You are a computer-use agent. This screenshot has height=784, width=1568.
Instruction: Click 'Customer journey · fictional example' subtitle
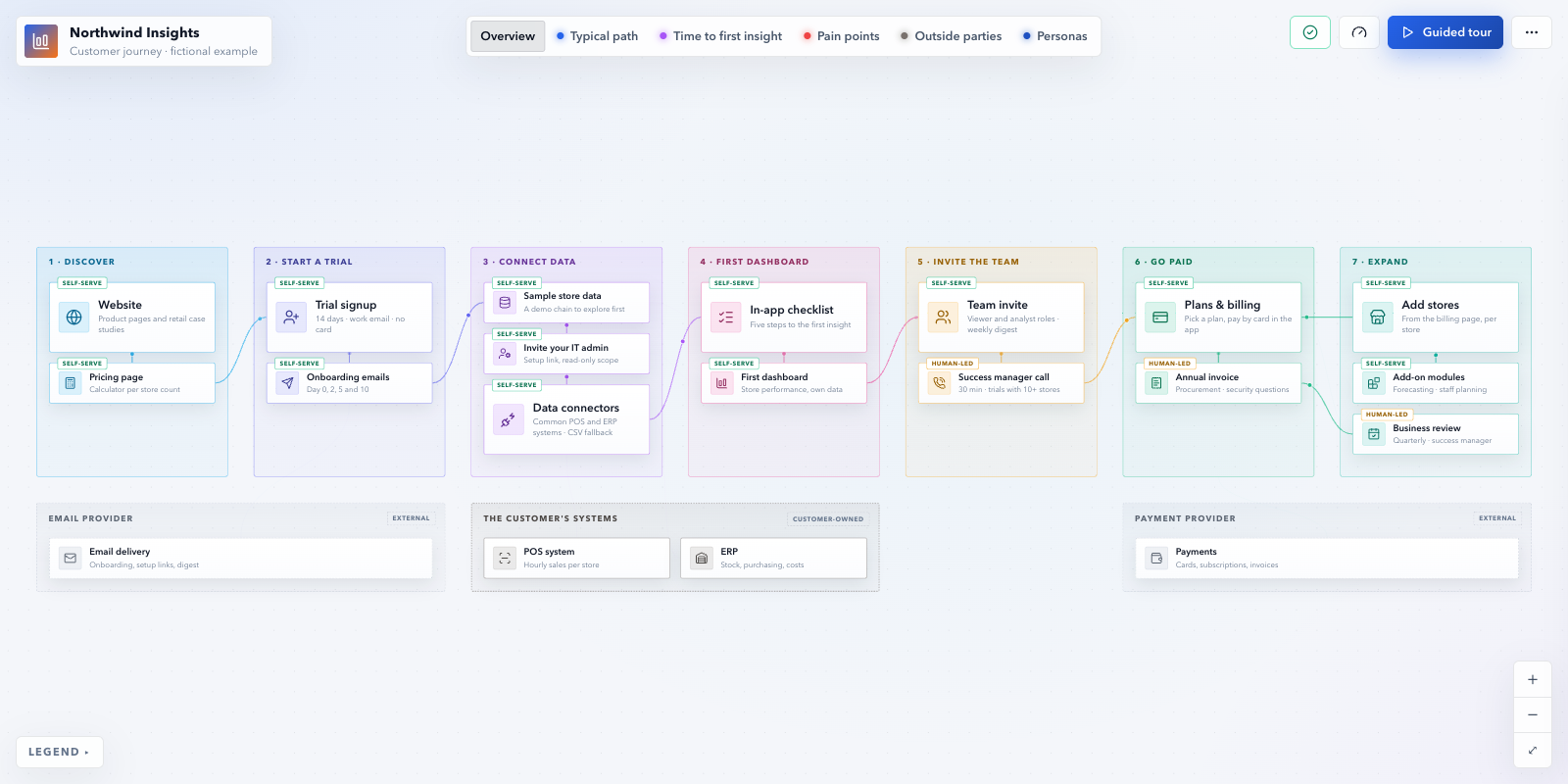pos(164,51)
